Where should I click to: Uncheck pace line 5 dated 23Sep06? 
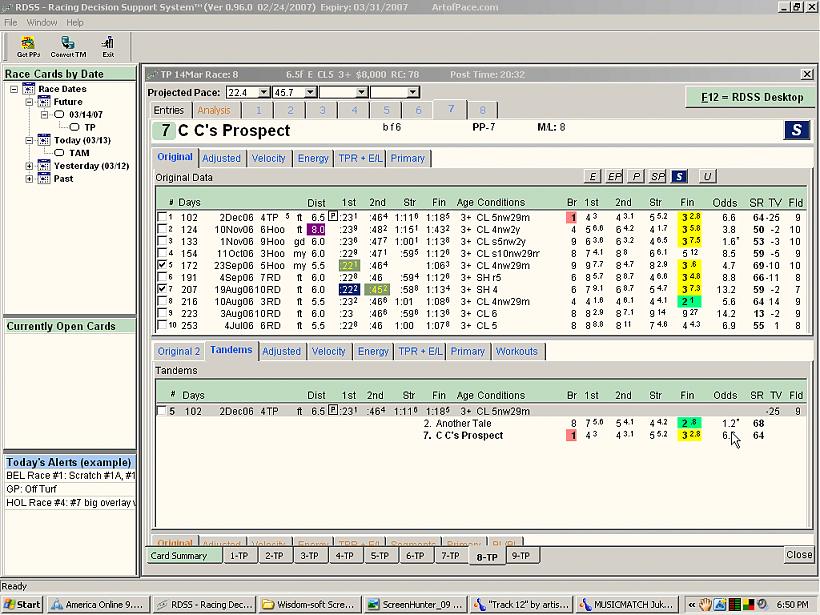(162, 265)
